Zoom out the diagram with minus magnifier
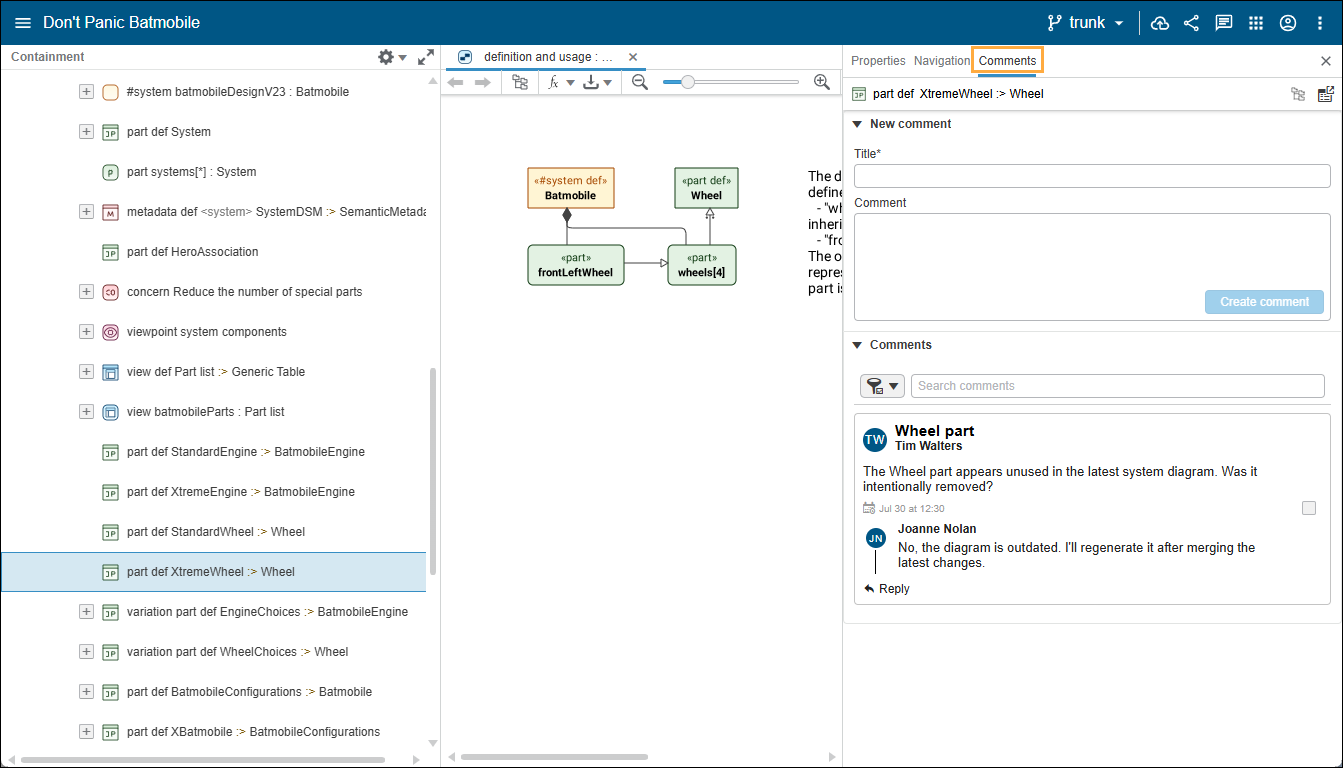The width and height of the screenshot is (1343, 768). 640,82
